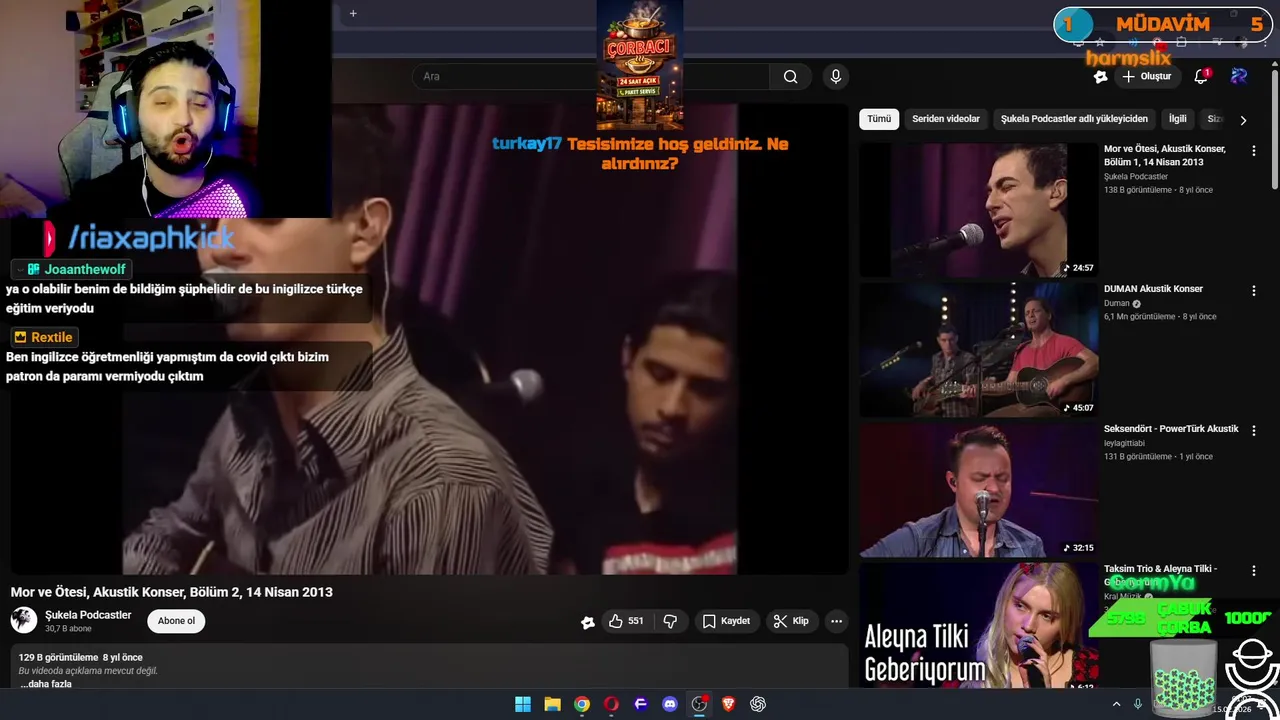Select the İlgili filter chip
The width and height of the screenshot is (1280, 720).
click(x=1178, y=119)
